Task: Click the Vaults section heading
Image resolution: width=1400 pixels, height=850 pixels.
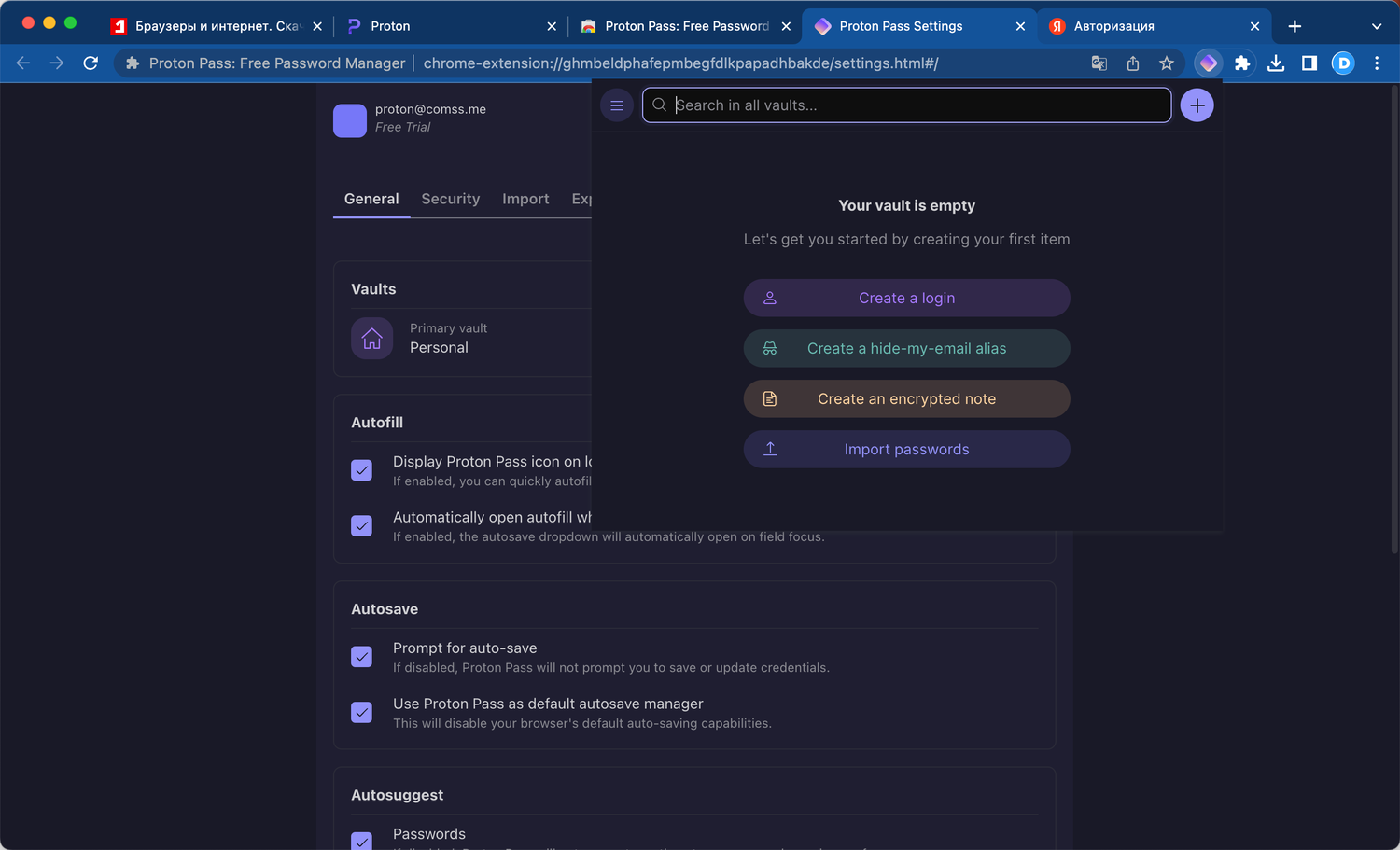Action: pos(373,289)
